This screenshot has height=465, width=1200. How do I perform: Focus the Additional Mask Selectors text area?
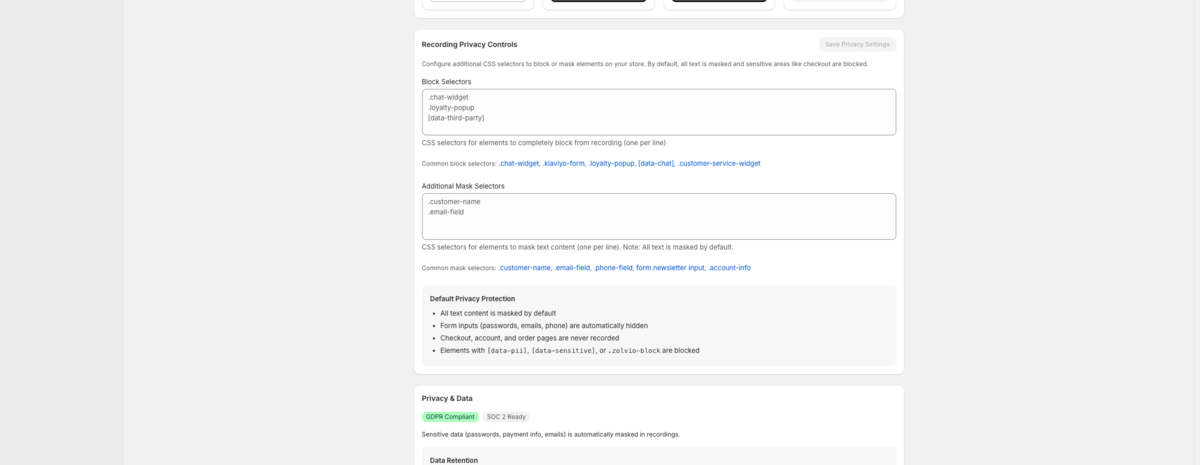658,216
